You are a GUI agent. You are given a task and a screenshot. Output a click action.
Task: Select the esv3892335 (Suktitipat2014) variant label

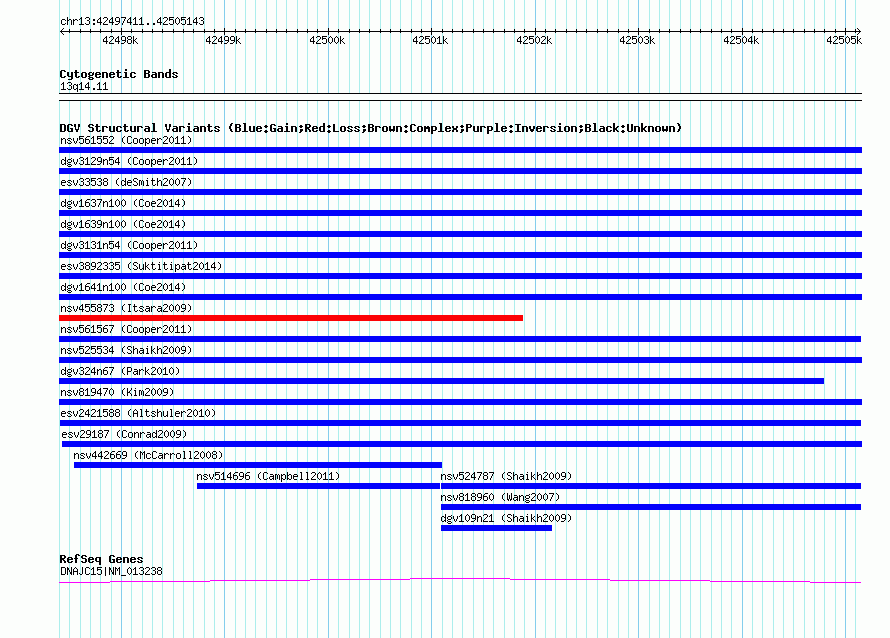140,266
